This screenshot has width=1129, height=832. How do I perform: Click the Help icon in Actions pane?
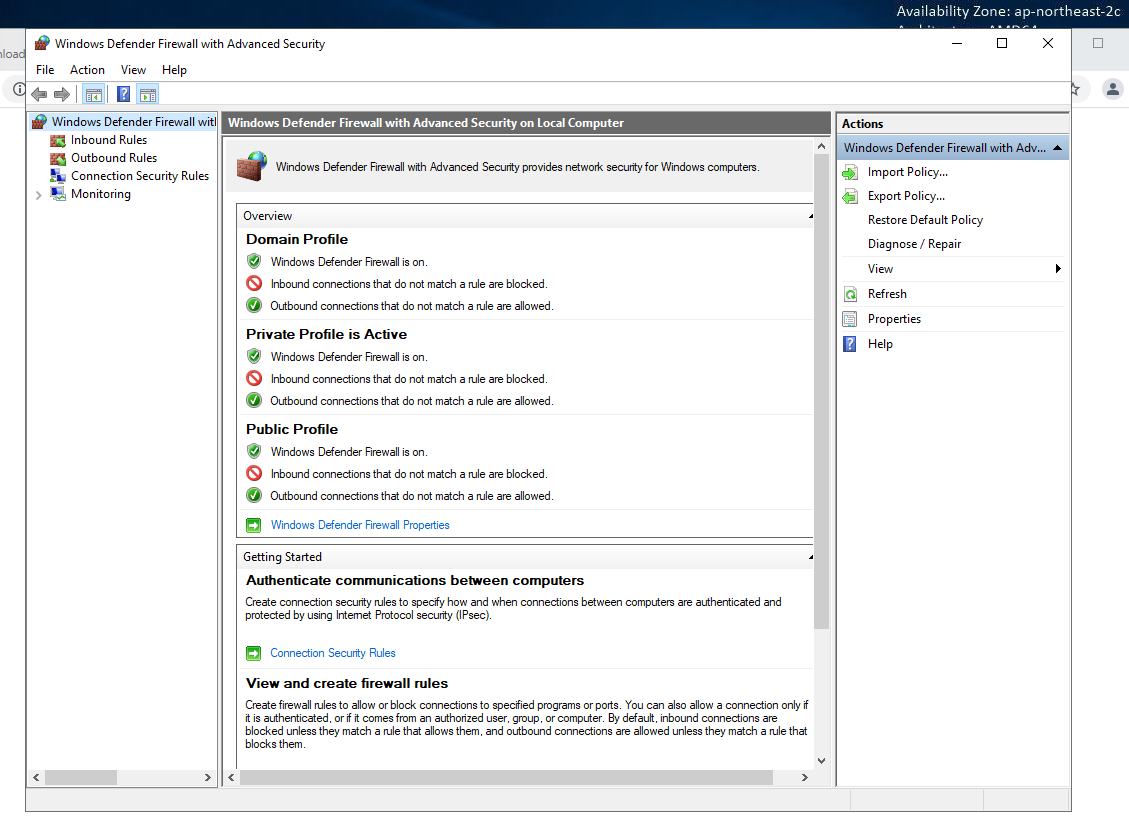pyautogui.click(x=850, y=344)
